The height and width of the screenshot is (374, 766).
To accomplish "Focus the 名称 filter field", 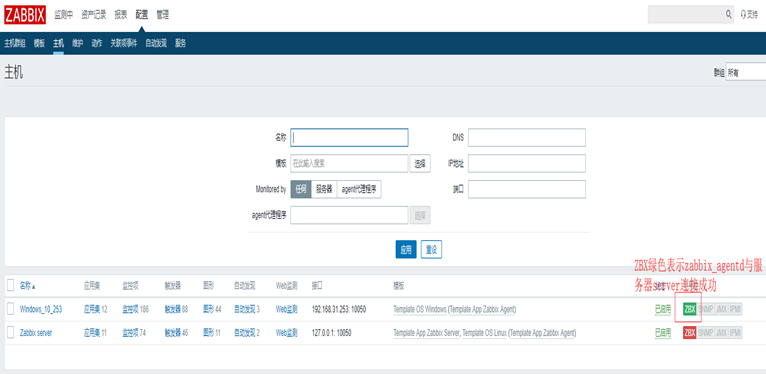I will pos(349,138).
